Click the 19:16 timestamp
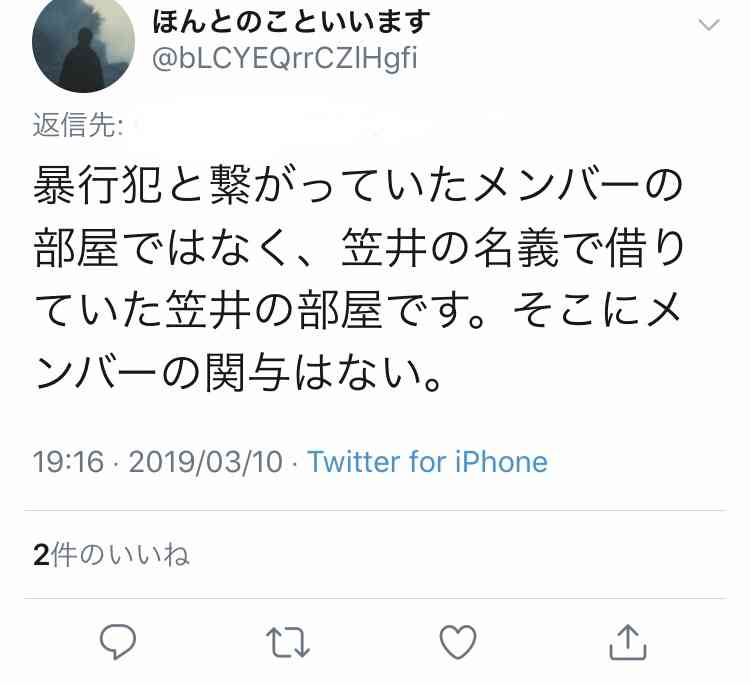This screenshot has height=683, width=750. pyautogui.click(x=68, y=463)
